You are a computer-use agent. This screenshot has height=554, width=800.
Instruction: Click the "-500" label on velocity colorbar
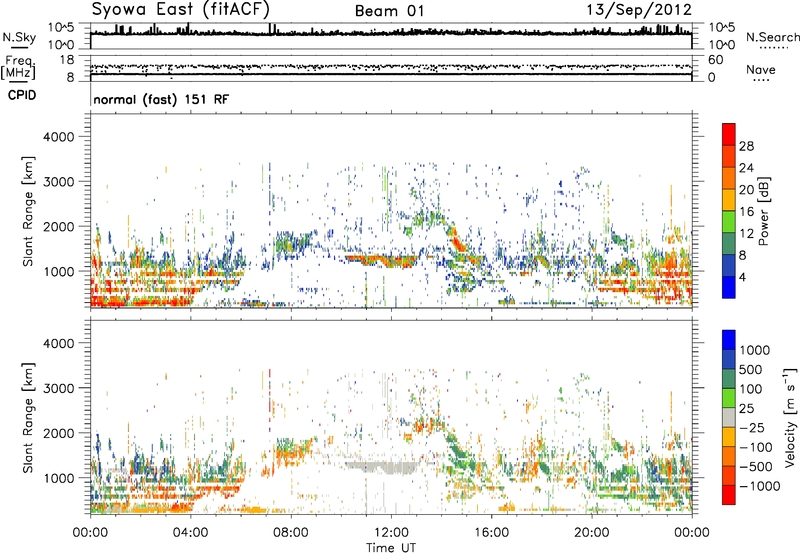click(x=756, y=467)
